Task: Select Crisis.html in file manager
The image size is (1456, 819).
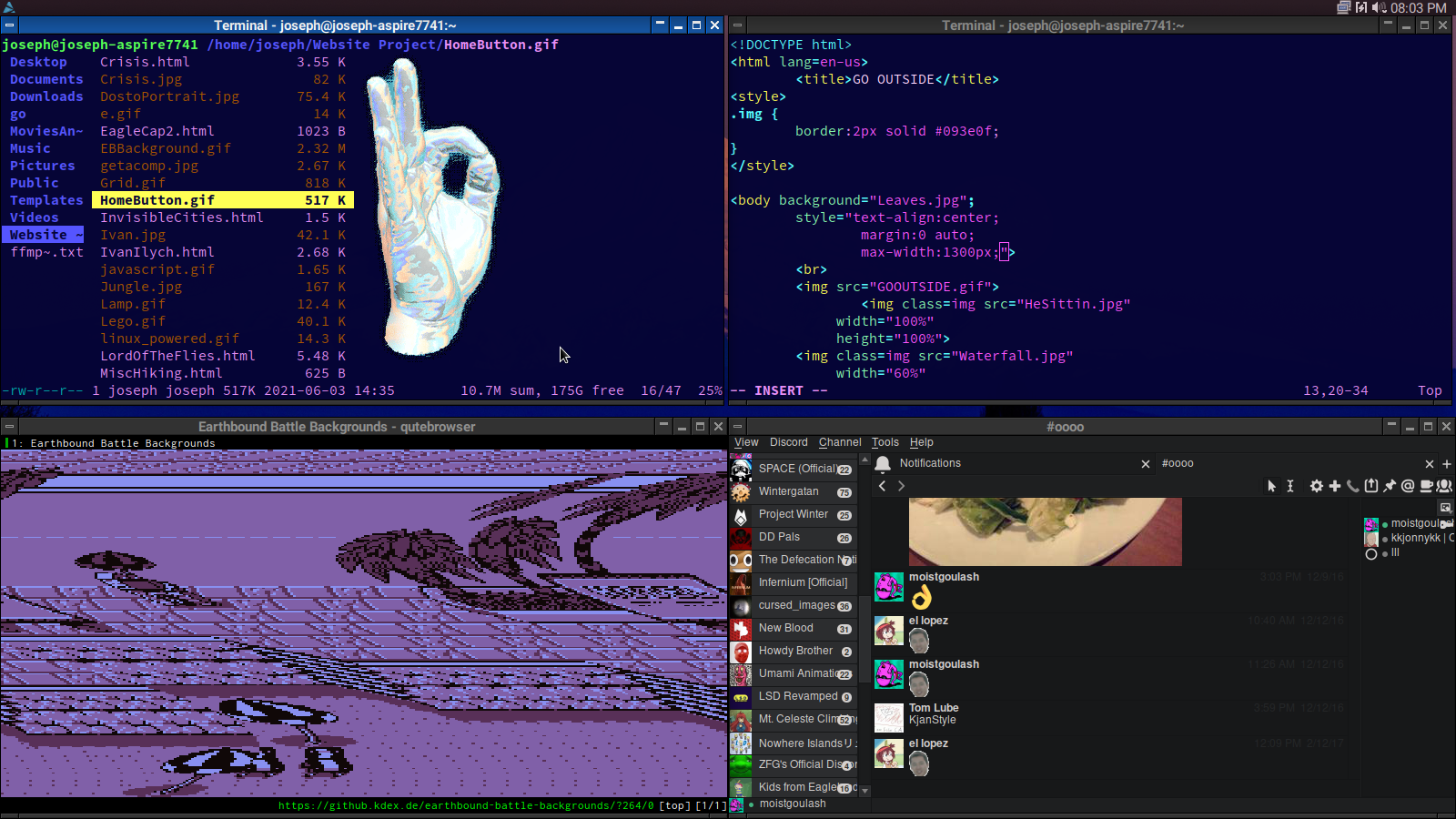Action: point(222,62)
